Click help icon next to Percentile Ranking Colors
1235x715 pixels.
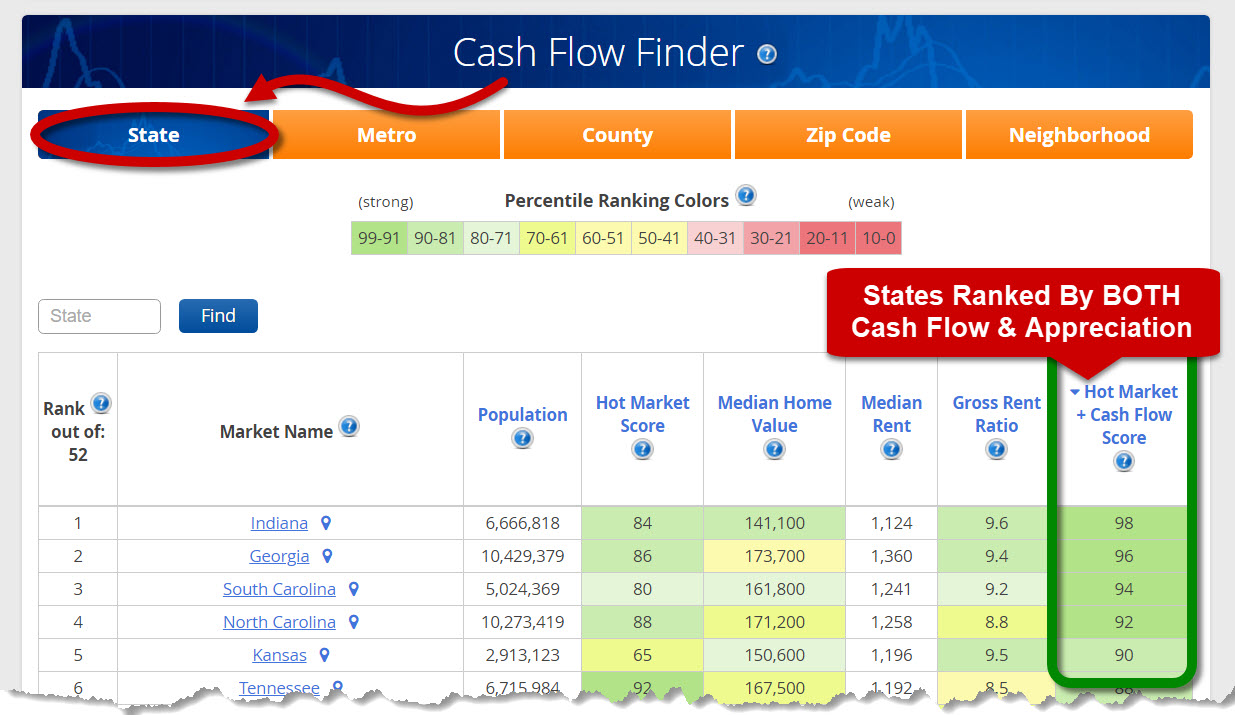[x=745, y=195]
